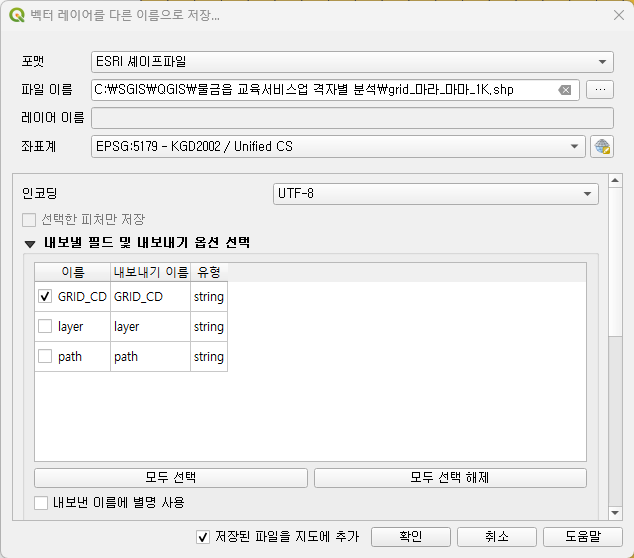Cancel with the 취소 button
Viewport: 634px width, 558px height.
coord(497,537)
